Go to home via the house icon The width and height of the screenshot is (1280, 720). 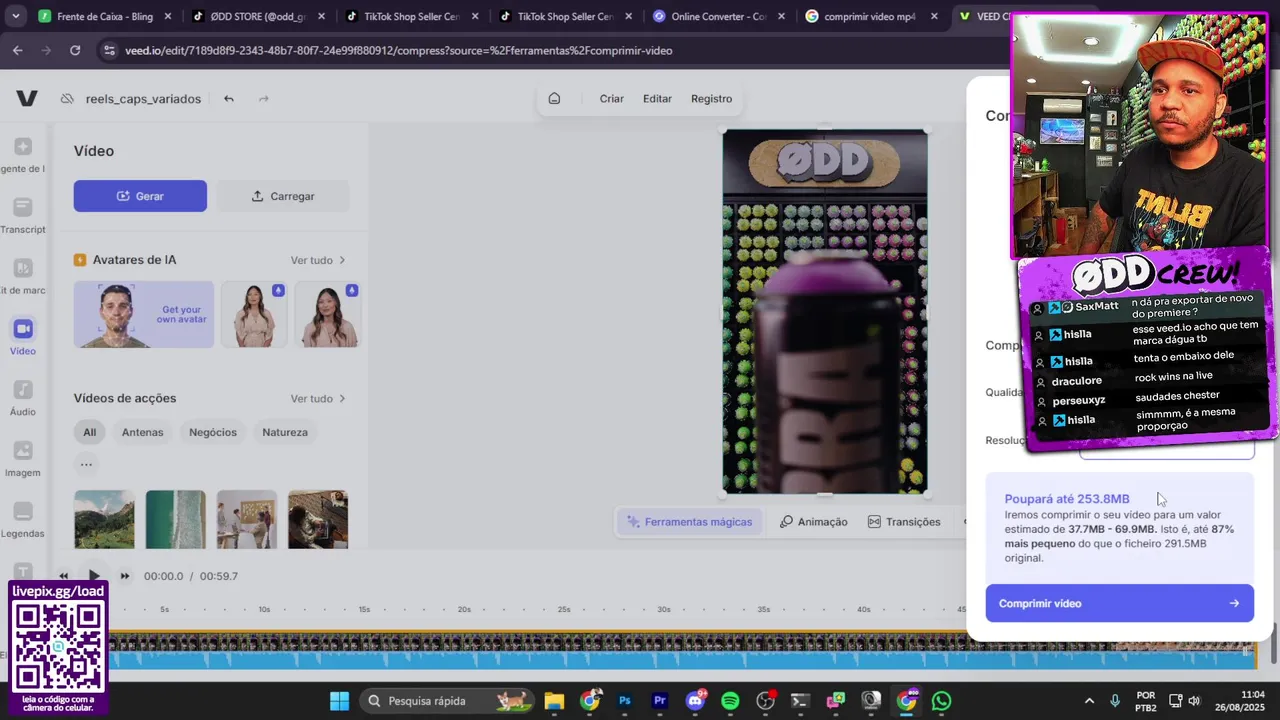coord(554,98)
